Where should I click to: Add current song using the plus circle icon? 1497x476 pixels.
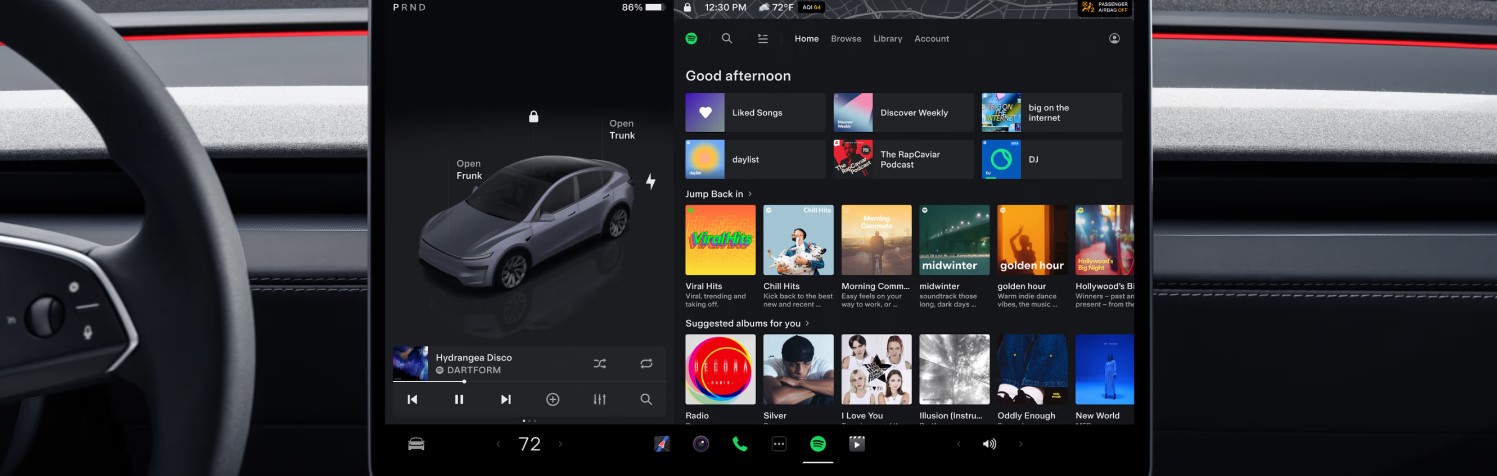[553, 399]
